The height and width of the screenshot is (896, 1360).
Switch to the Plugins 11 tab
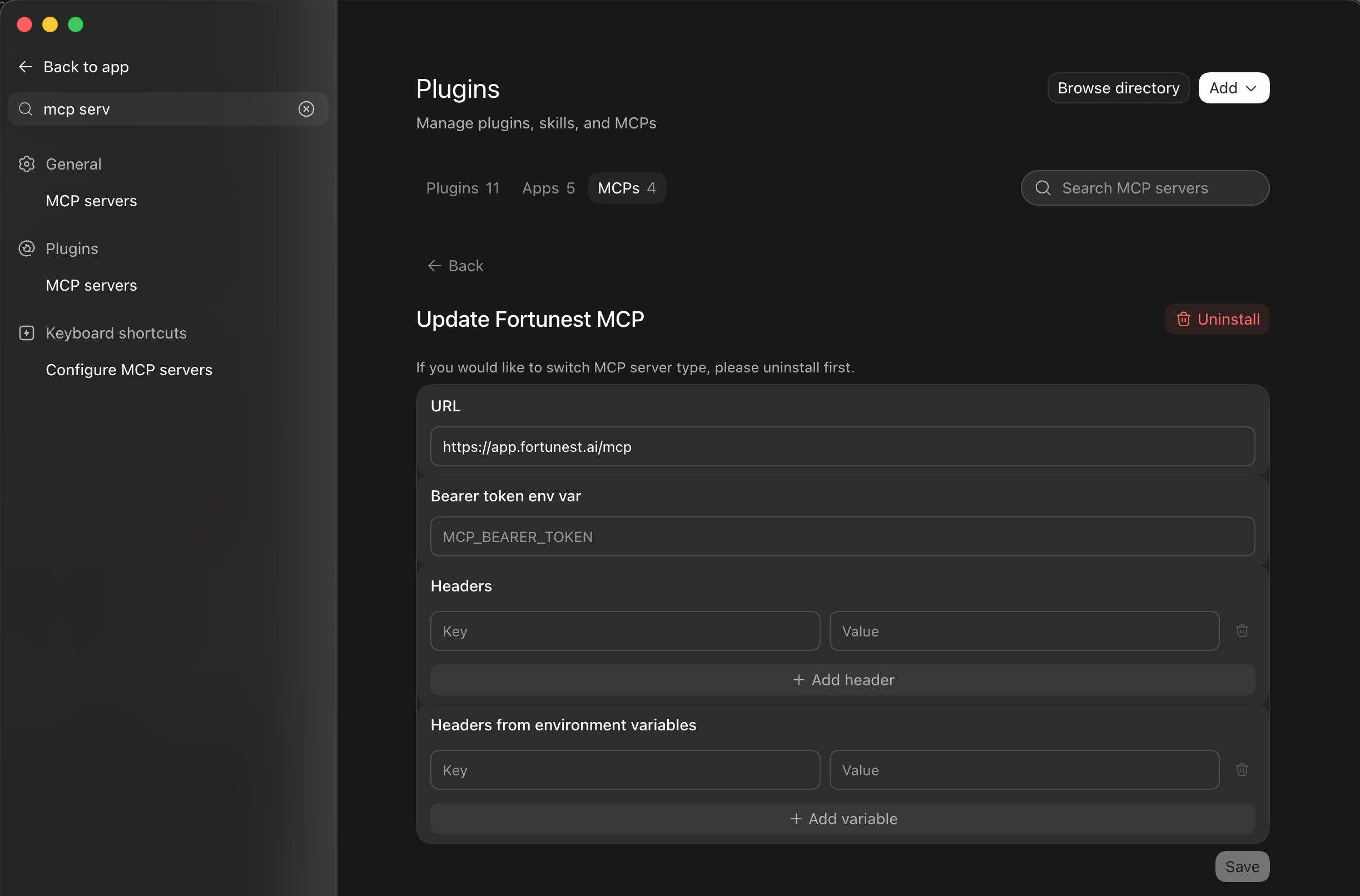(x=463, y=188)
